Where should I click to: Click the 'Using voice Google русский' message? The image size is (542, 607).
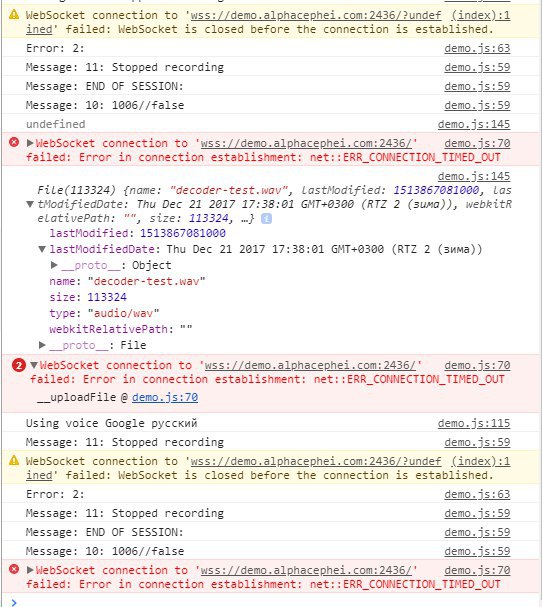(111, 424)
